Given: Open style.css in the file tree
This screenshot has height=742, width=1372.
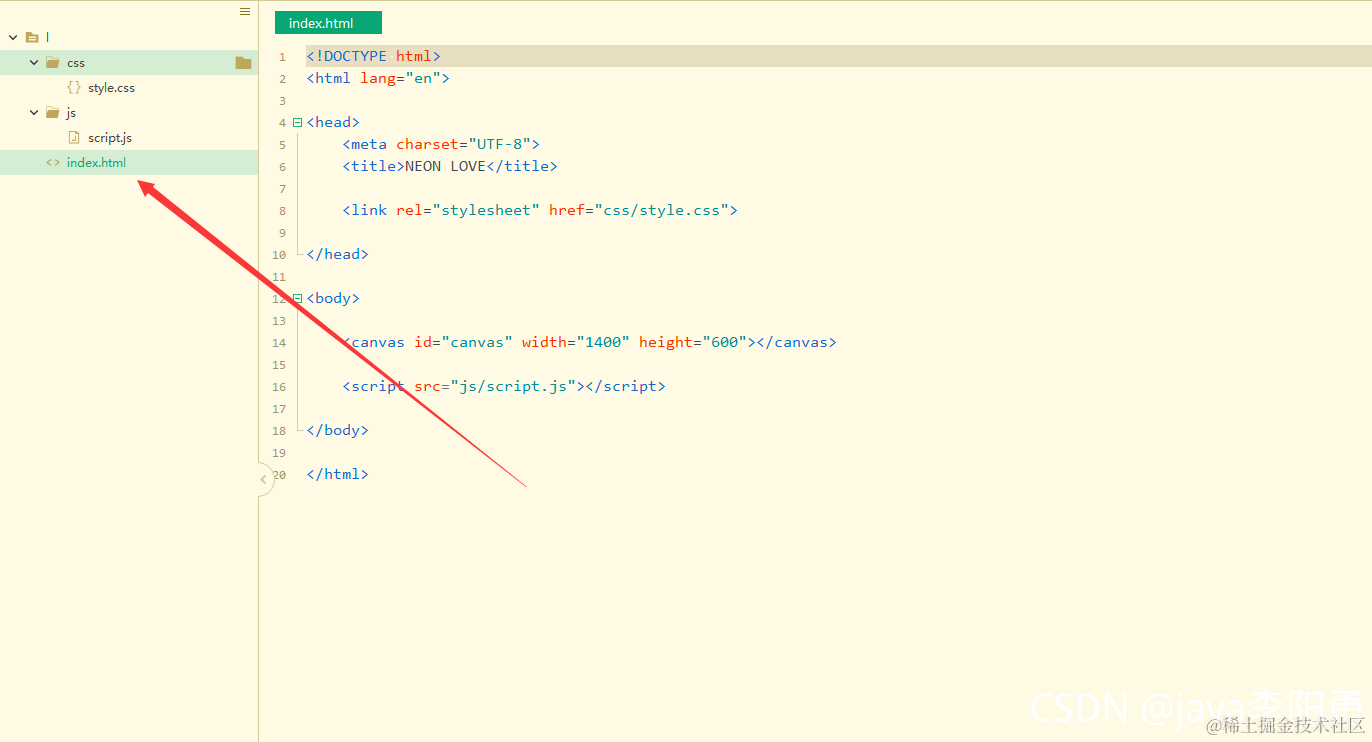Looking at the screenshot, I should pos(111,88).
